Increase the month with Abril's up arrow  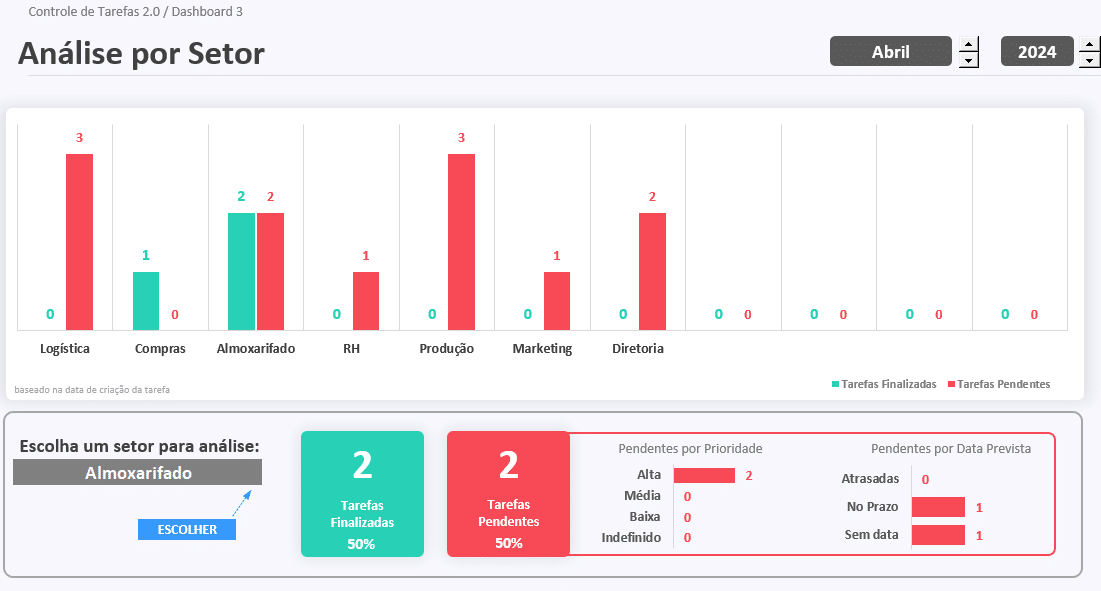click(969, 44)
